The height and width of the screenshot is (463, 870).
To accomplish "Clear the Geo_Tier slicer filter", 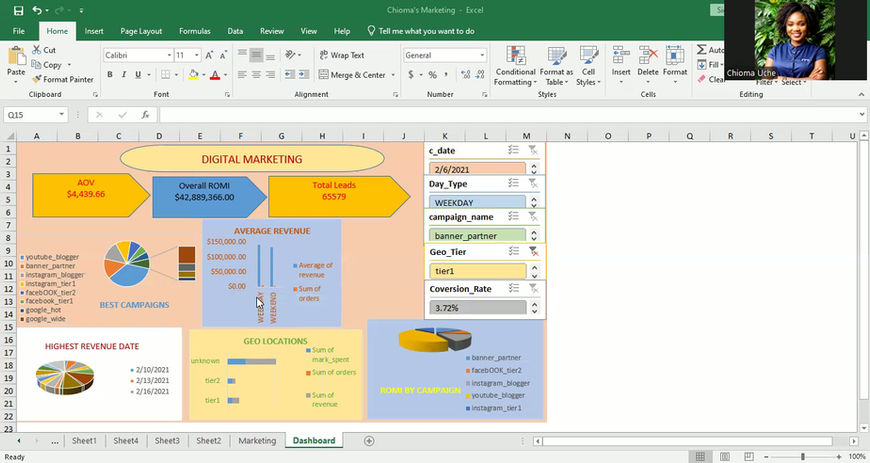I will [x=533, y=252].
